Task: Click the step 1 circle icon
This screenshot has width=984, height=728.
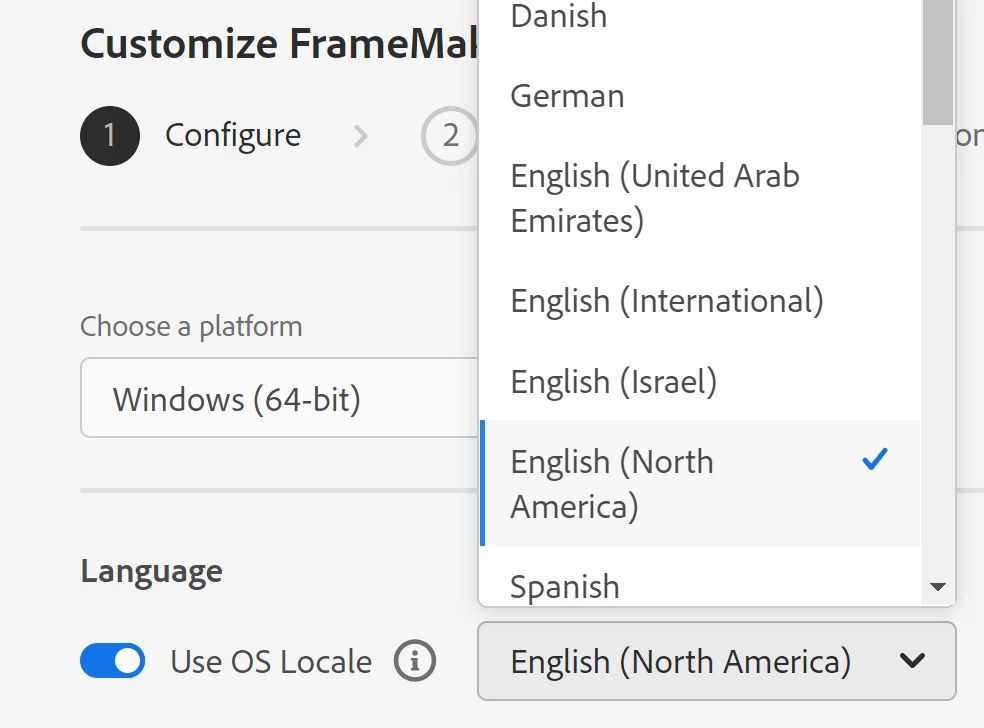Action: tap(109, 136)
